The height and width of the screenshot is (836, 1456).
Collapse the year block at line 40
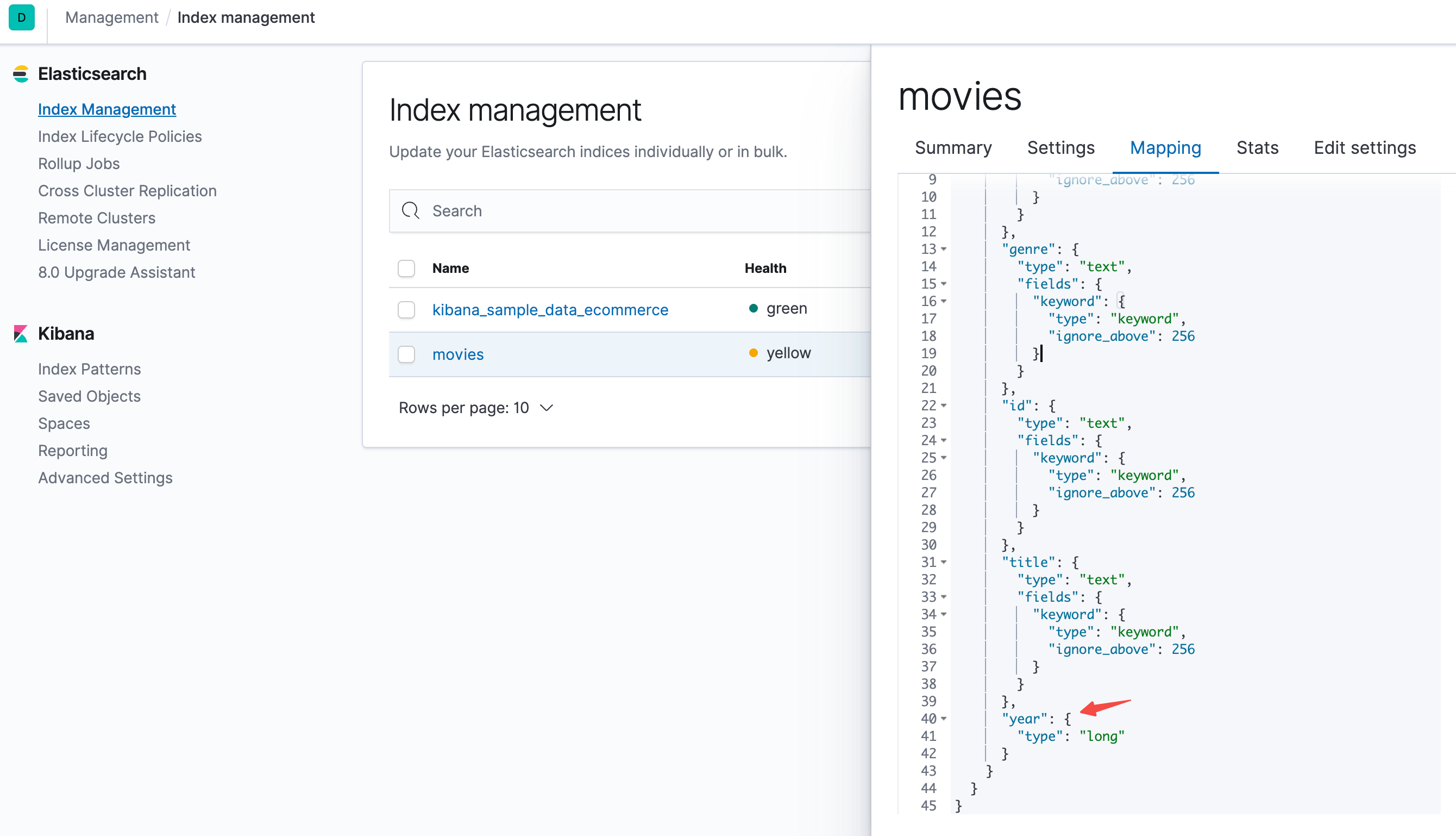click(x=944, y=719)
